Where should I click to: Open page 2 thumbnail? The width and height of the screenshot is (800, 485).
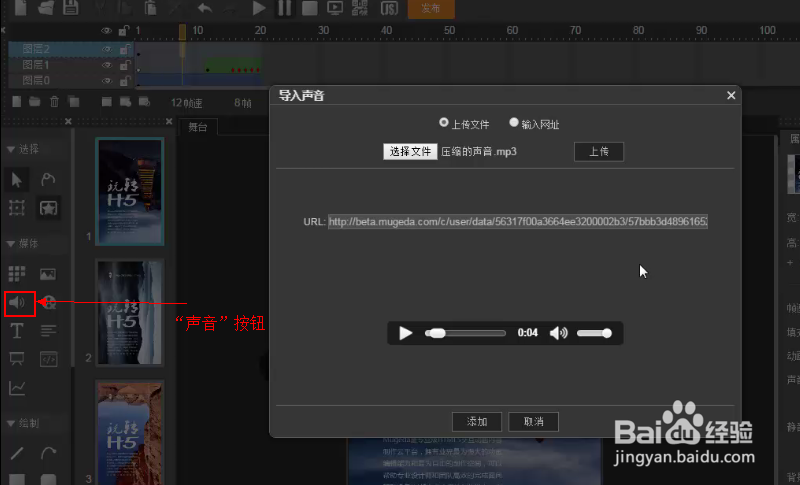(x=130, y=312)
